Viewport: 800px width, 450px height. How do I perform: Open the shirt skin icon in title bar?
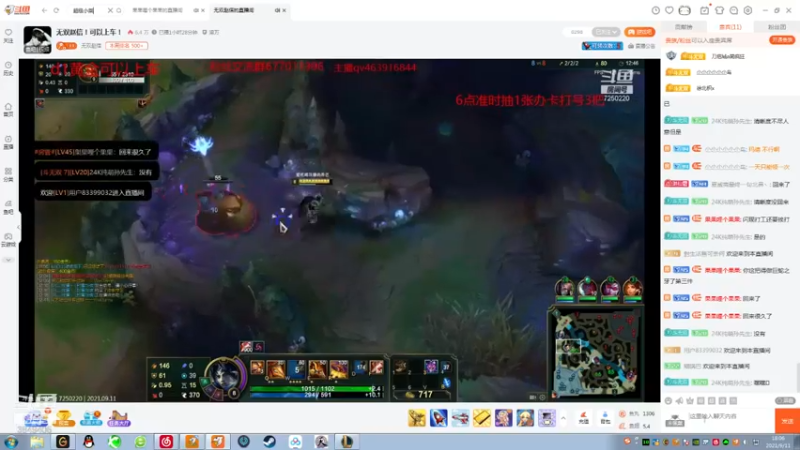click(719, 10)
